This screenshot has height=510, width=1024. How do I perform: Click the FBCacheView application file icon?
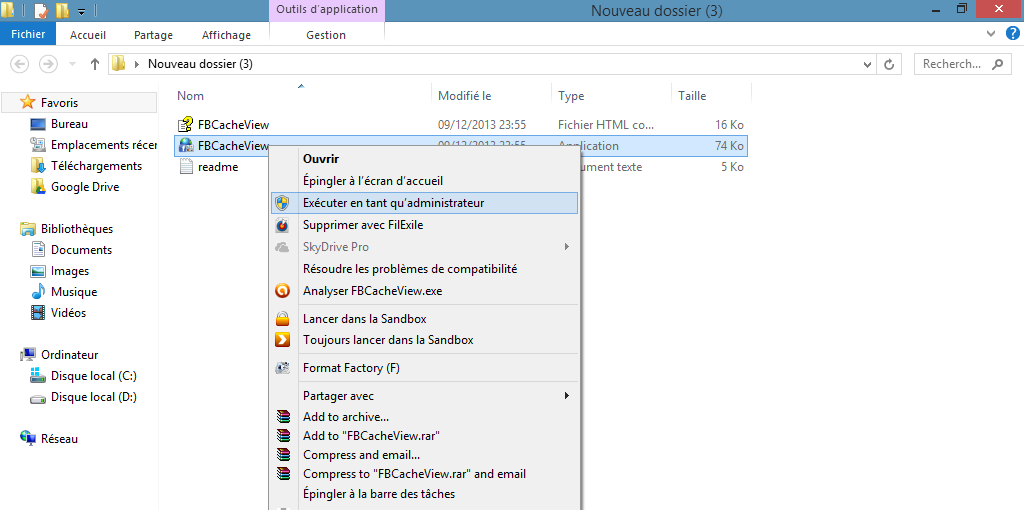click(x=185, y=146)
